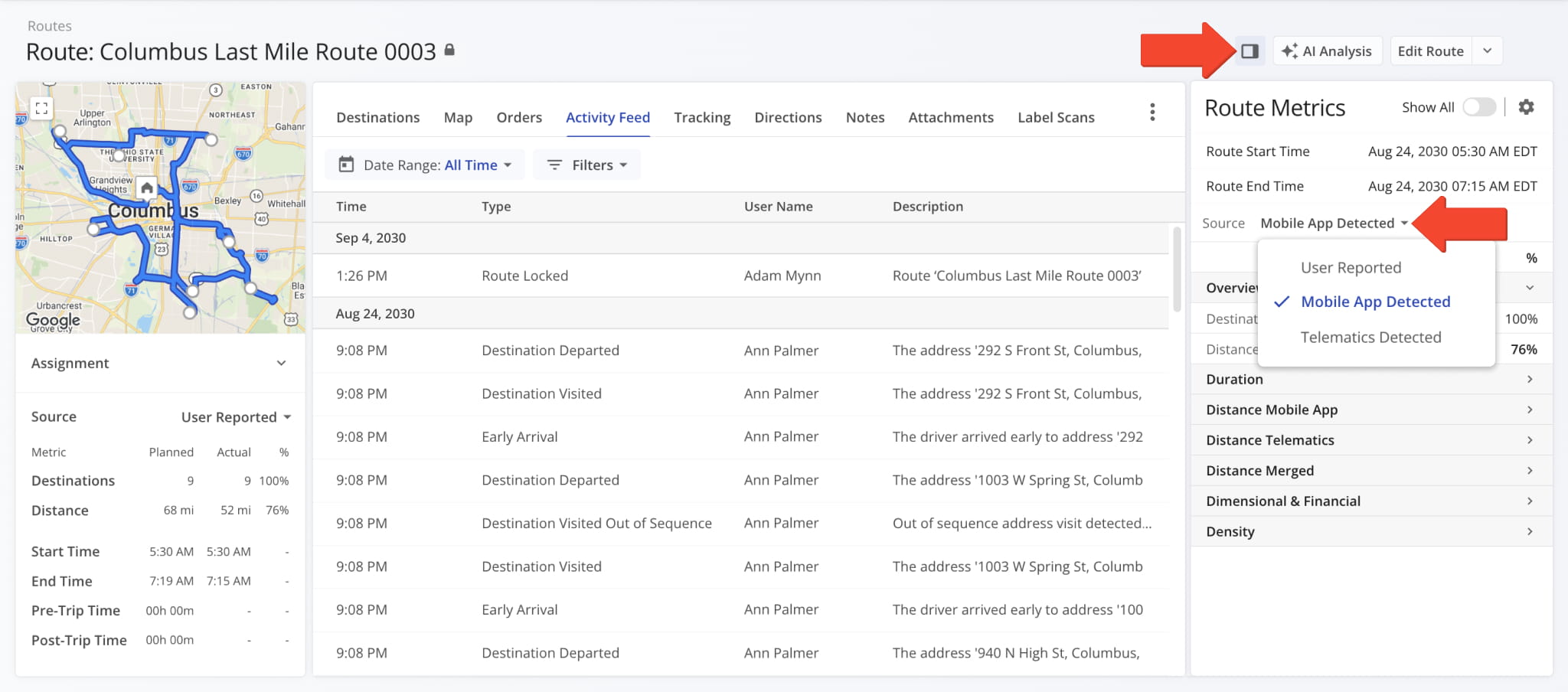The height and width of the screenshot is (692, 1568).
Task: Expand the Density section
Action: coord(1371,531)
